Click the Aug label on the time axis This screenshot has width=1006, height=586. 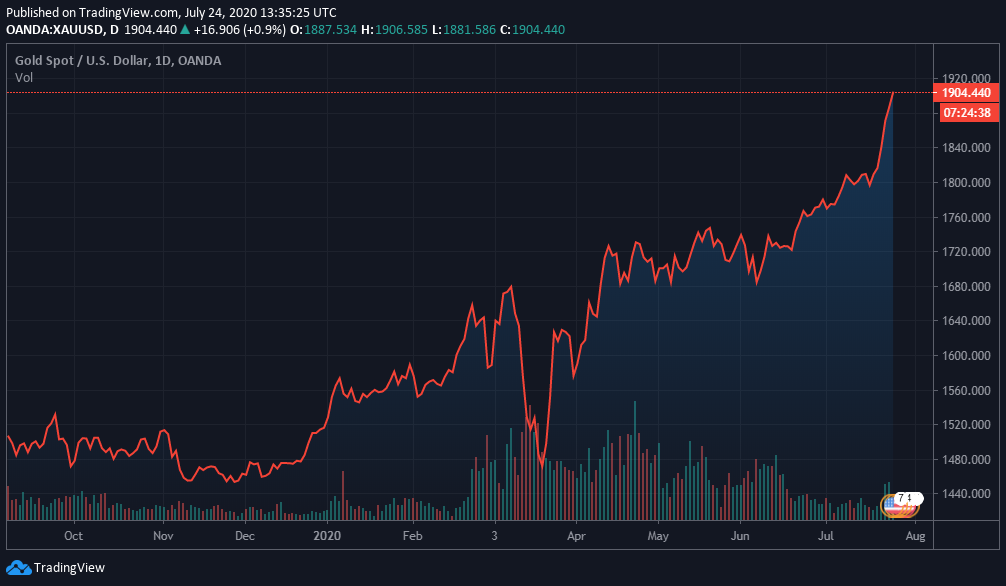click(916, 535)
